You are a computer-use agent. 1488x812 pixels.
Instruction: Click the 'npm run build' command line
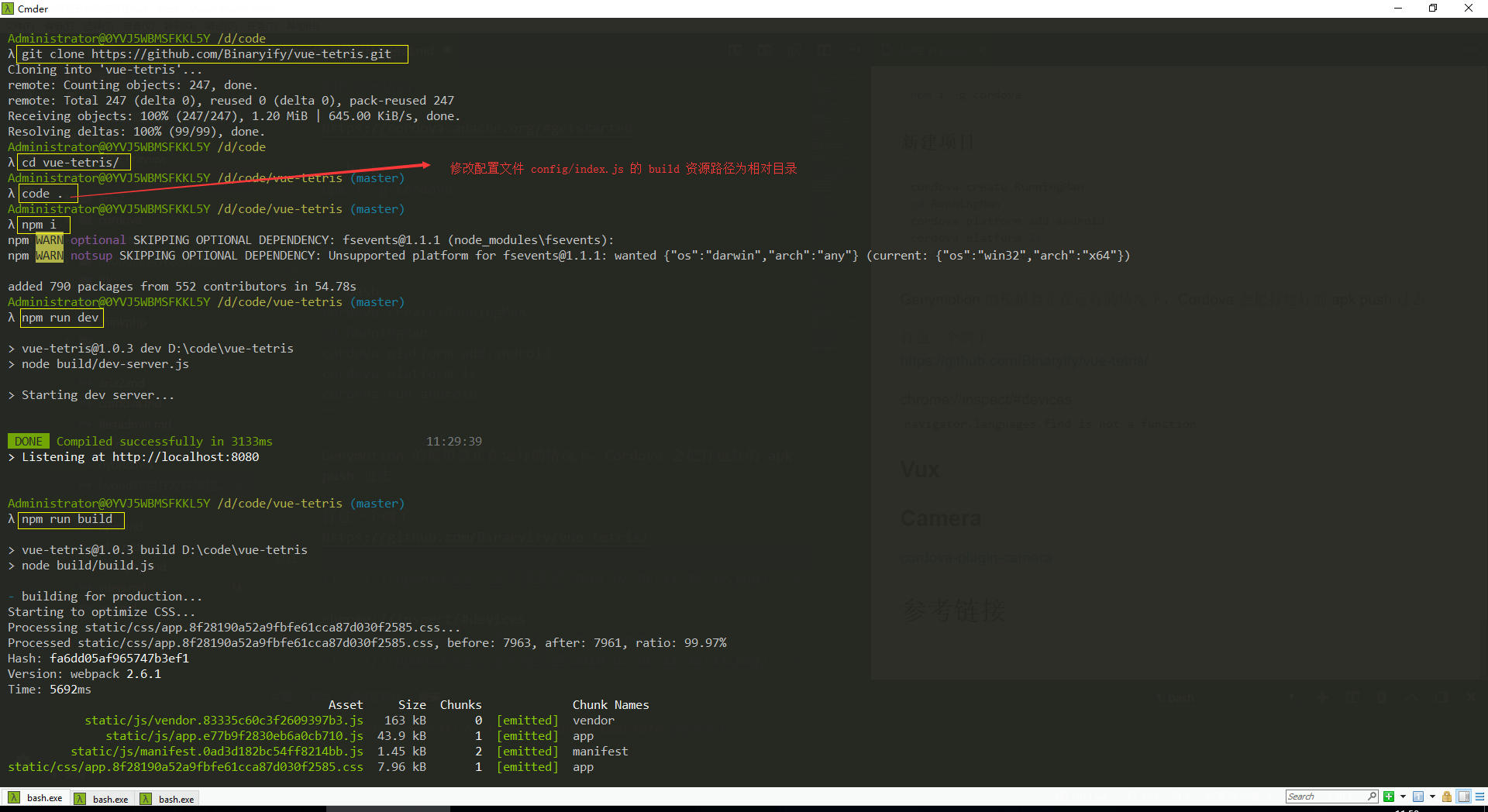67,519
